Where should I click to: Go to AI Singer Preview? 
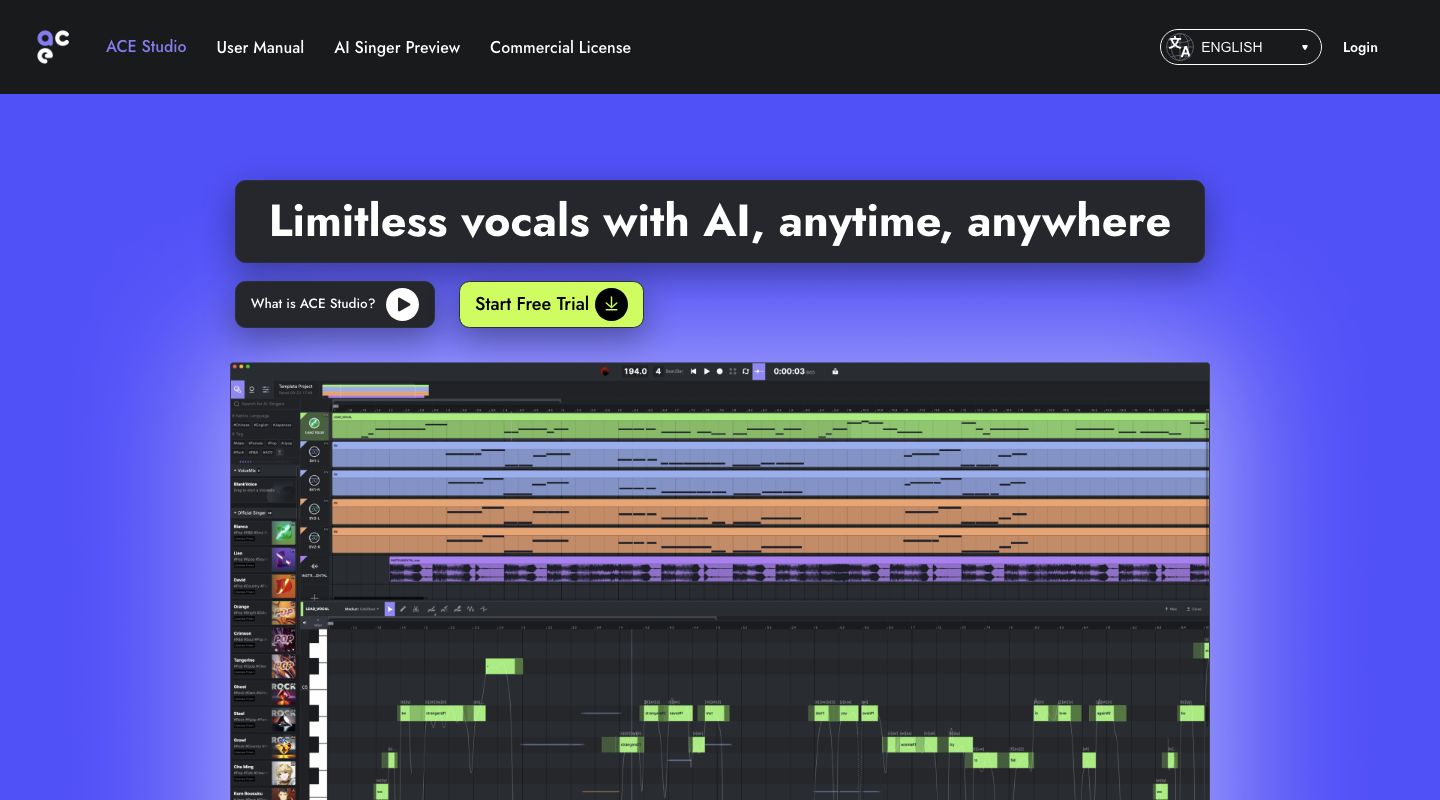[397, 47]
